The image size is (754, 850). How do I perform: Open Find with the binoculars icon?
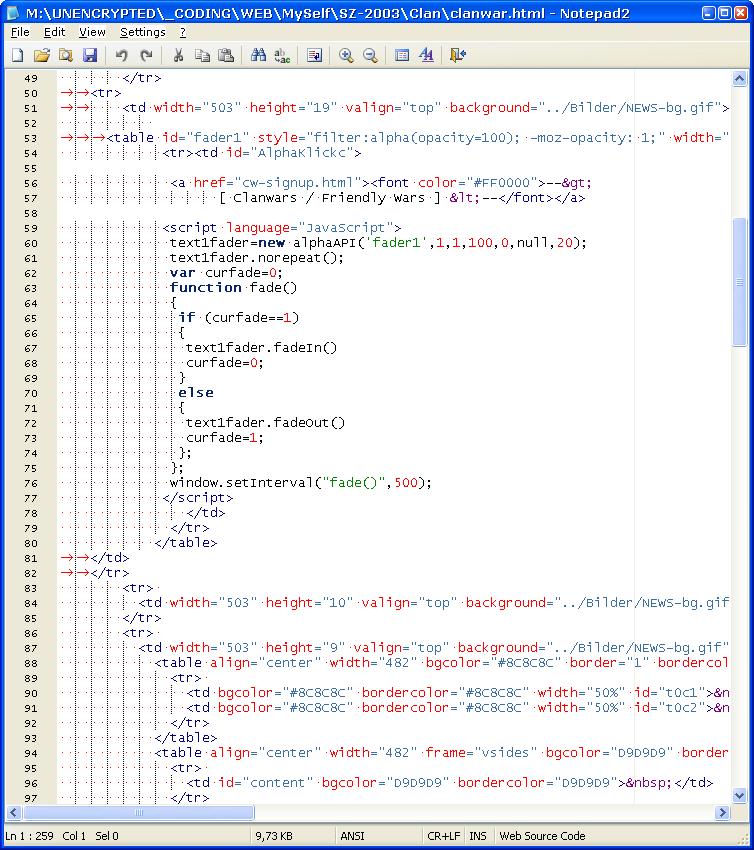pos(258,55)
